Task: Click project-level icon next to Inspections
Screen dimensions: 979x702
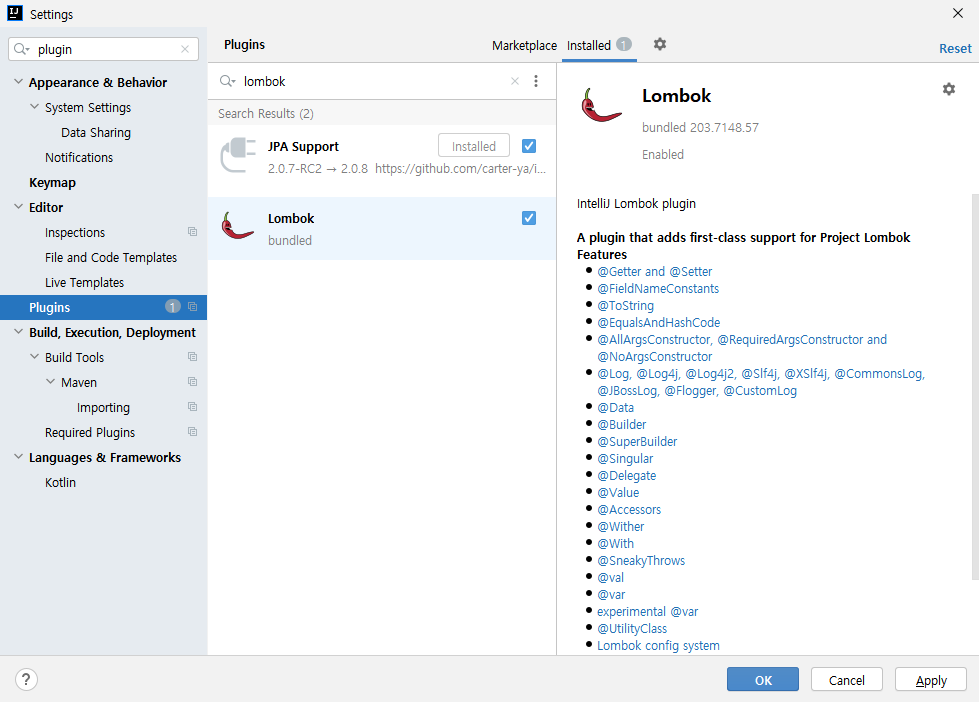Action: point(192,232)
